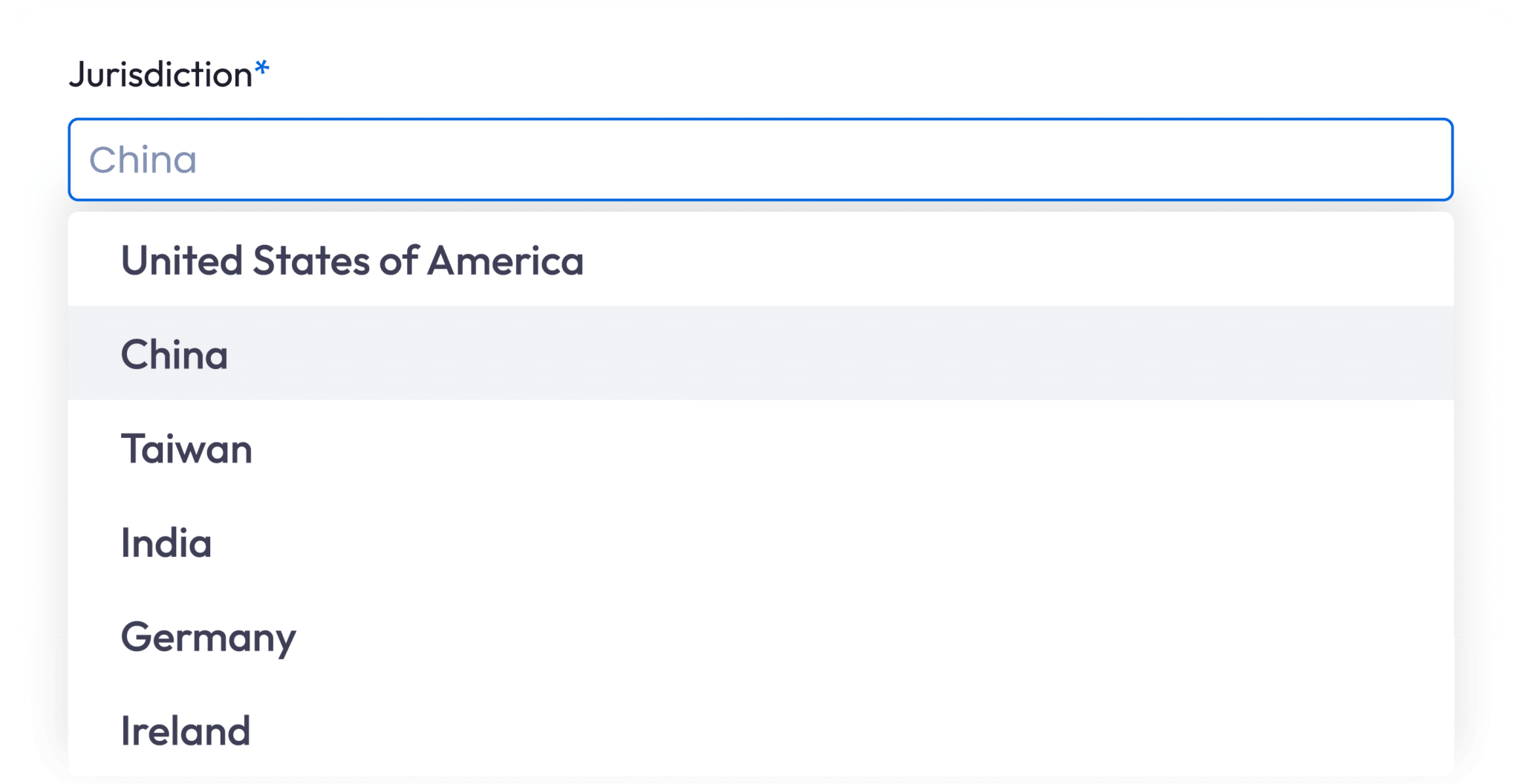Image resolution: width=1521 pixels, height=784 pixels.
Task: Click the Ireland entry at list bottom
Action: 186,731
